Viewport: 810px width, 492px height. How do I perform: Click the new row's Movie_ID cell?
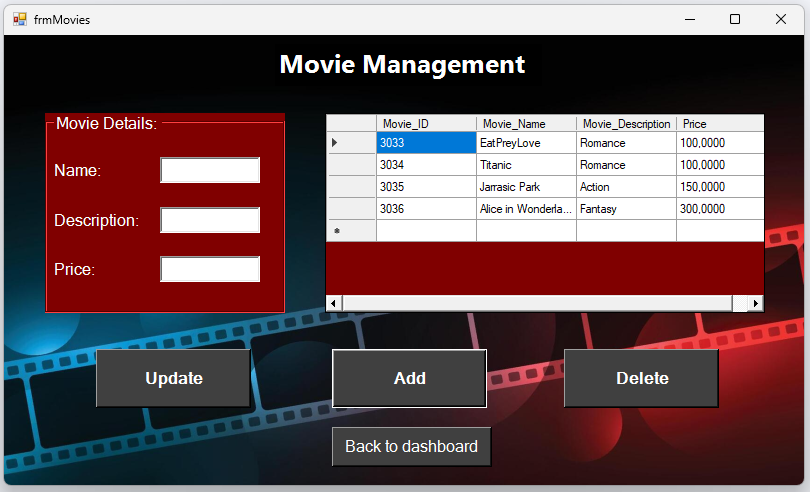pyautogui.click(x=426, y=231)
